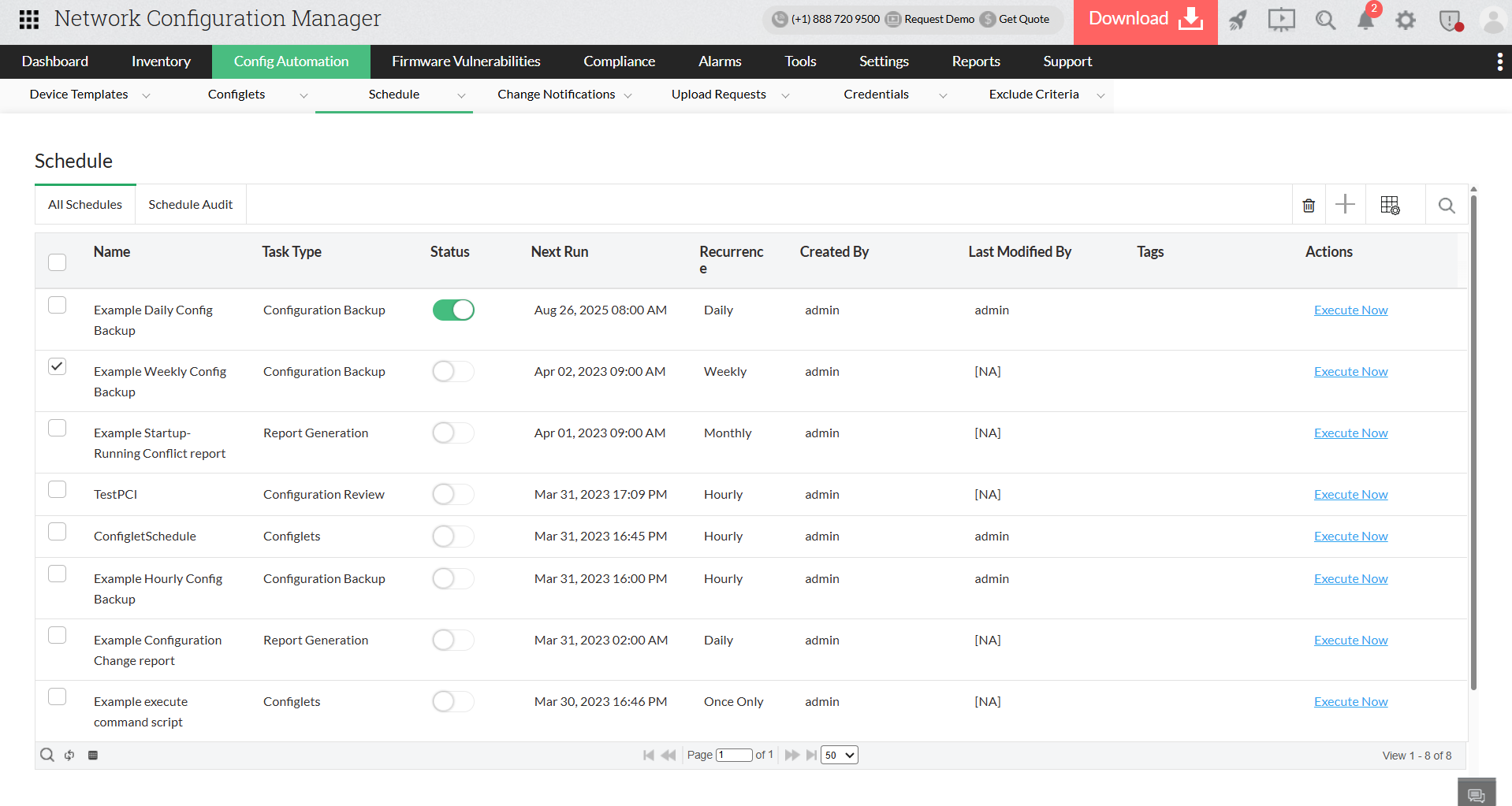This screenshot has width=1512, height=806.
Task: Change page size using the 50 dropdown
Action: click(838, 755)
